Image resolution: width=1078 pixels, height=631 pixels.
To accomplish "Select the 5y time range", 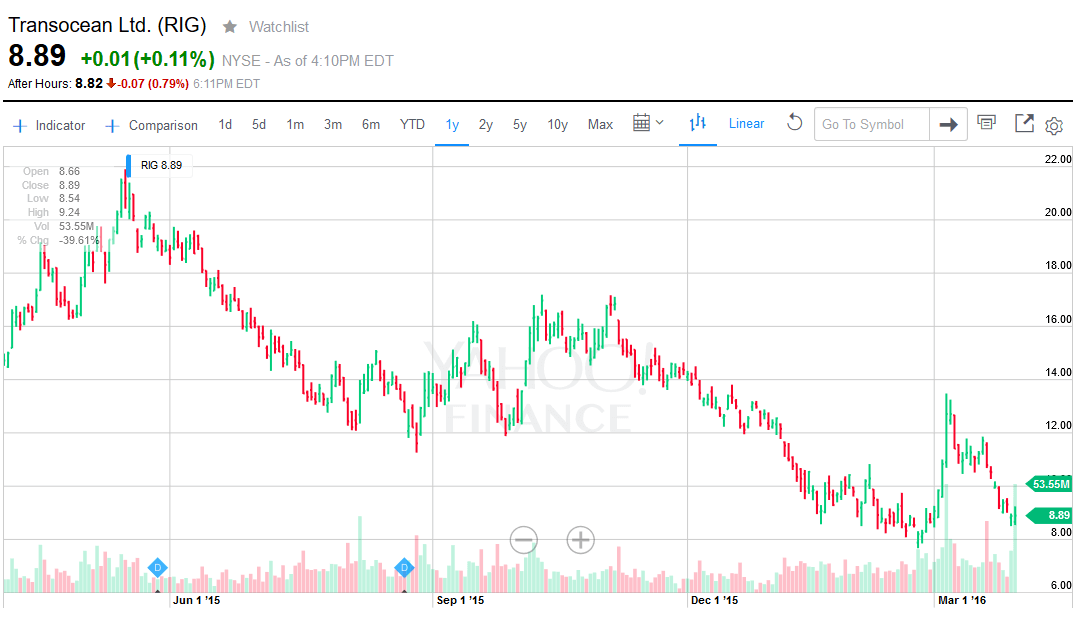I will (x=520, y=124).
